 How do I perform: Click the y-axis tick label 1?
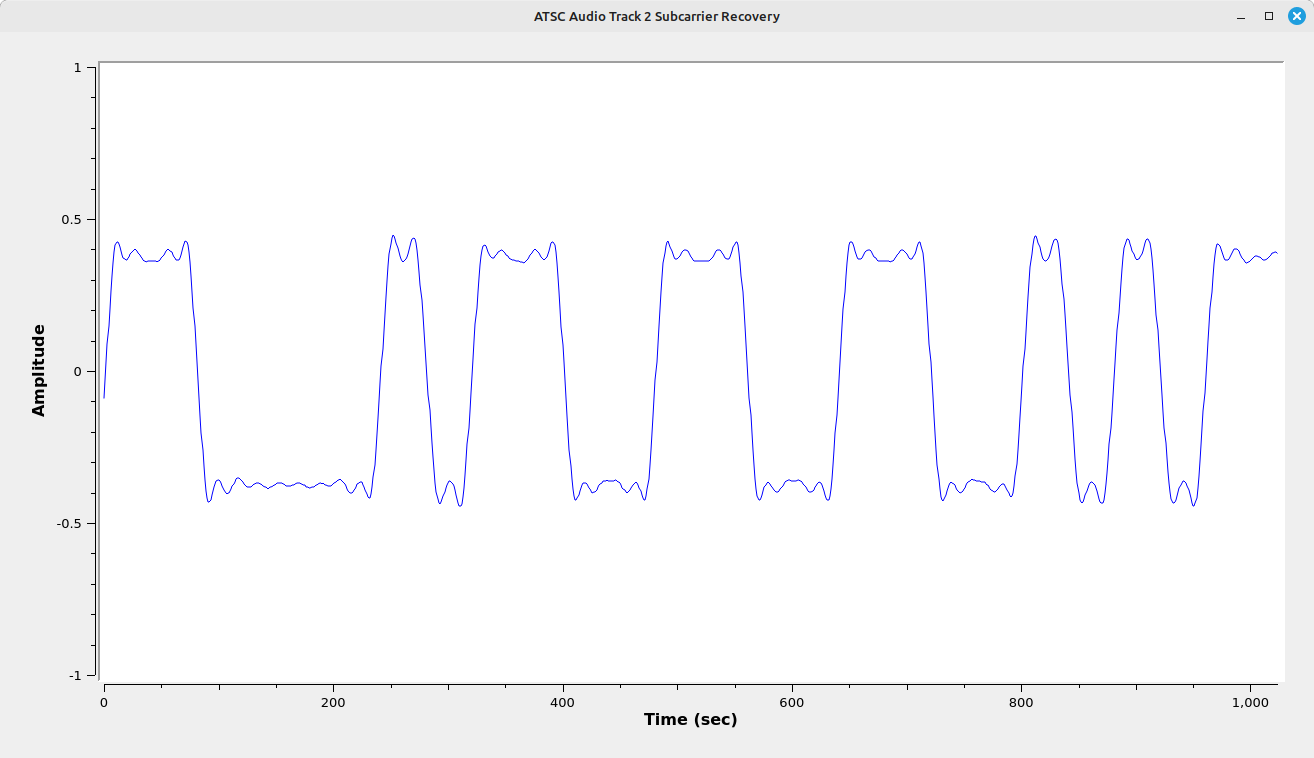[78, 68]
